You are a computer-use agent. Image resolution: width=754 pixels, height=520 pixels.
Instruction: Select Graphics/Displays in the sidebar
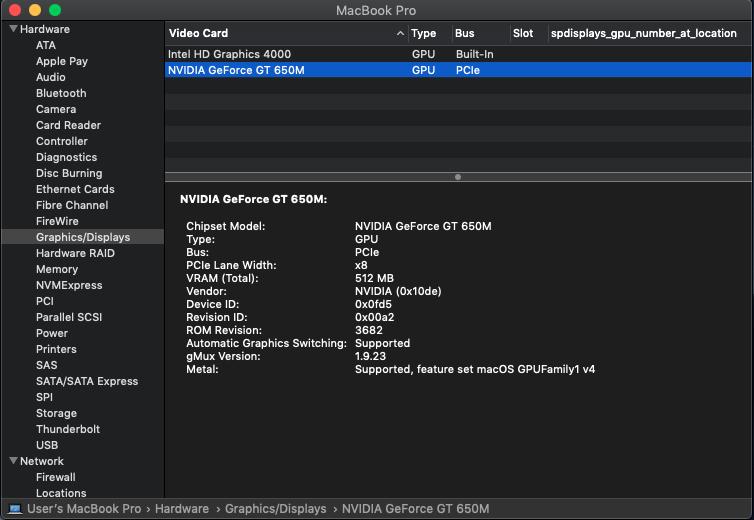pyautogui.click(x=83, y=237)
